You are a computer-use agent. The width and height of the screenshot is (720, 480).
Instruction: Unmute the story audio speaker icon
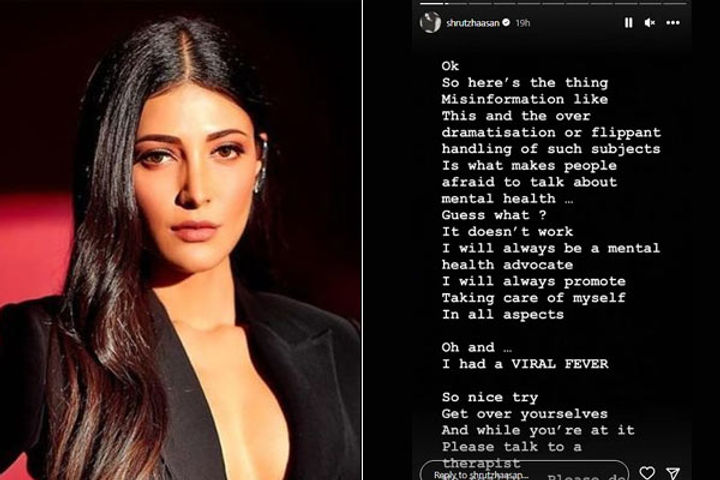(x=649, y=23)
